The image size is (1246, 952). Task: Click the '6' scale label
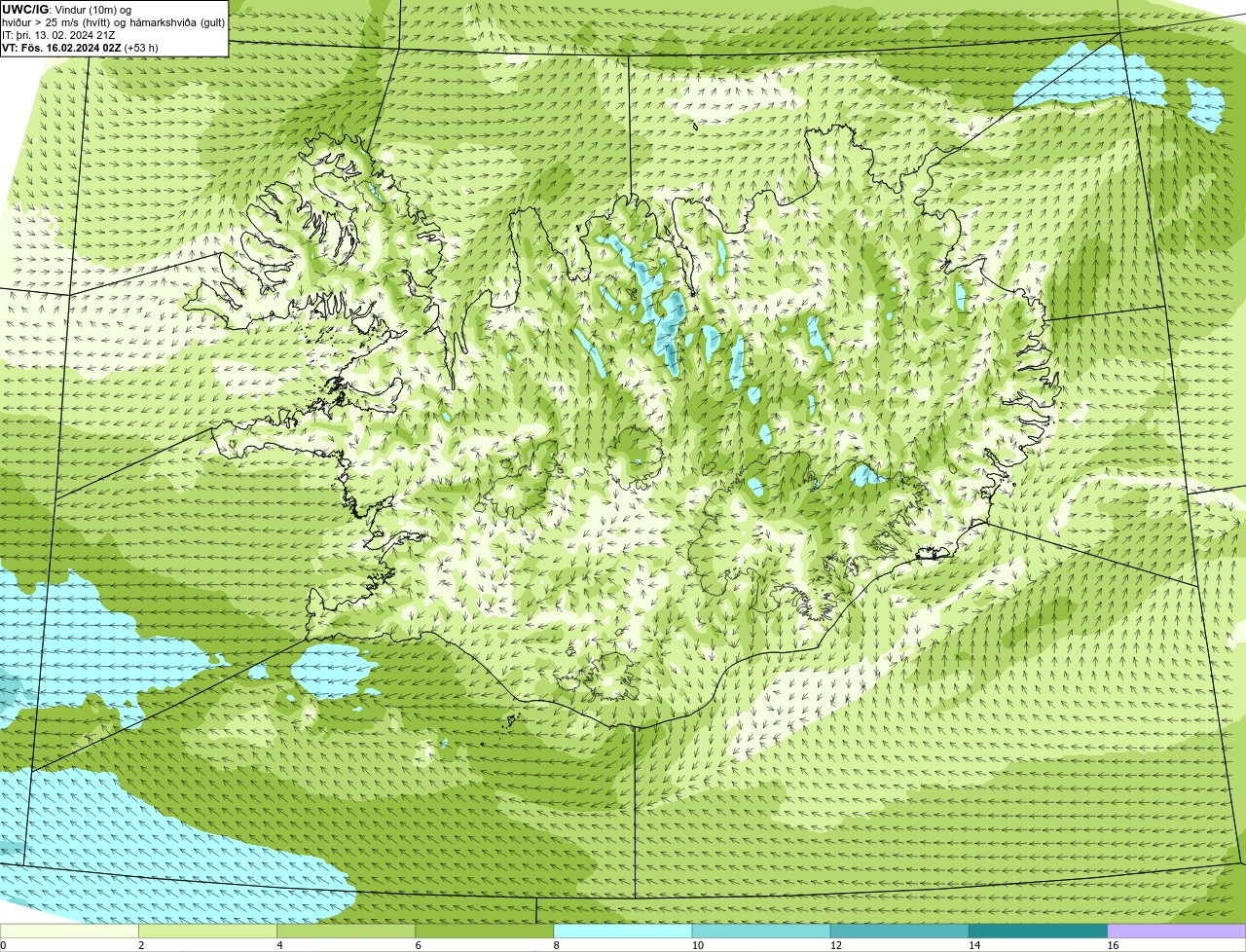pos(418,945)
